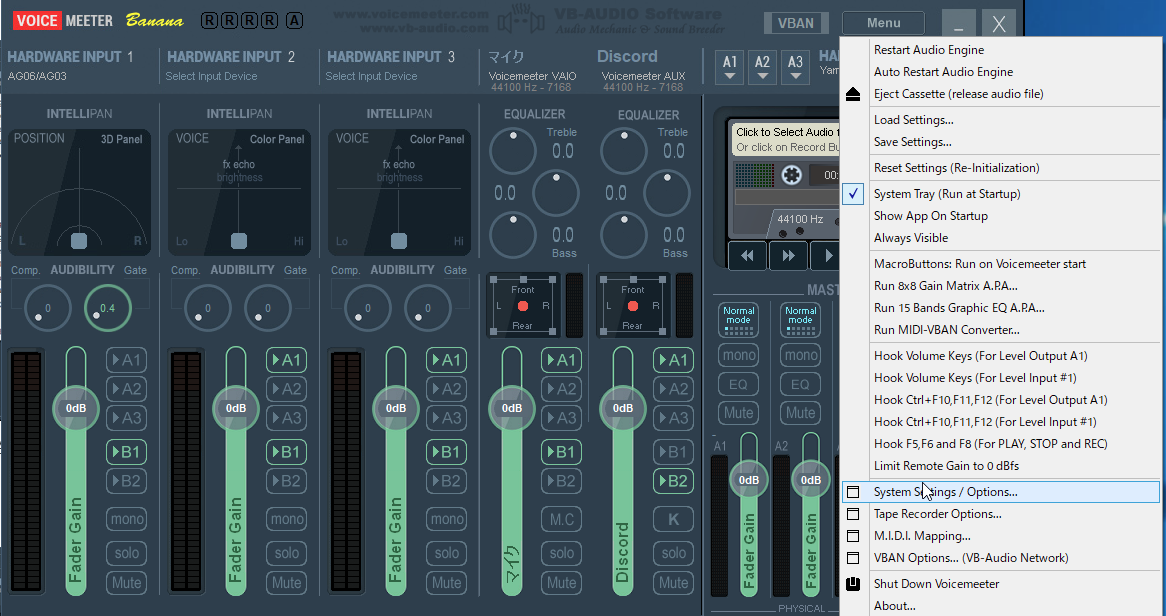Solo the Hardware Input 2 strip
Screen dimensions: 1166x616
coord(286,553)
